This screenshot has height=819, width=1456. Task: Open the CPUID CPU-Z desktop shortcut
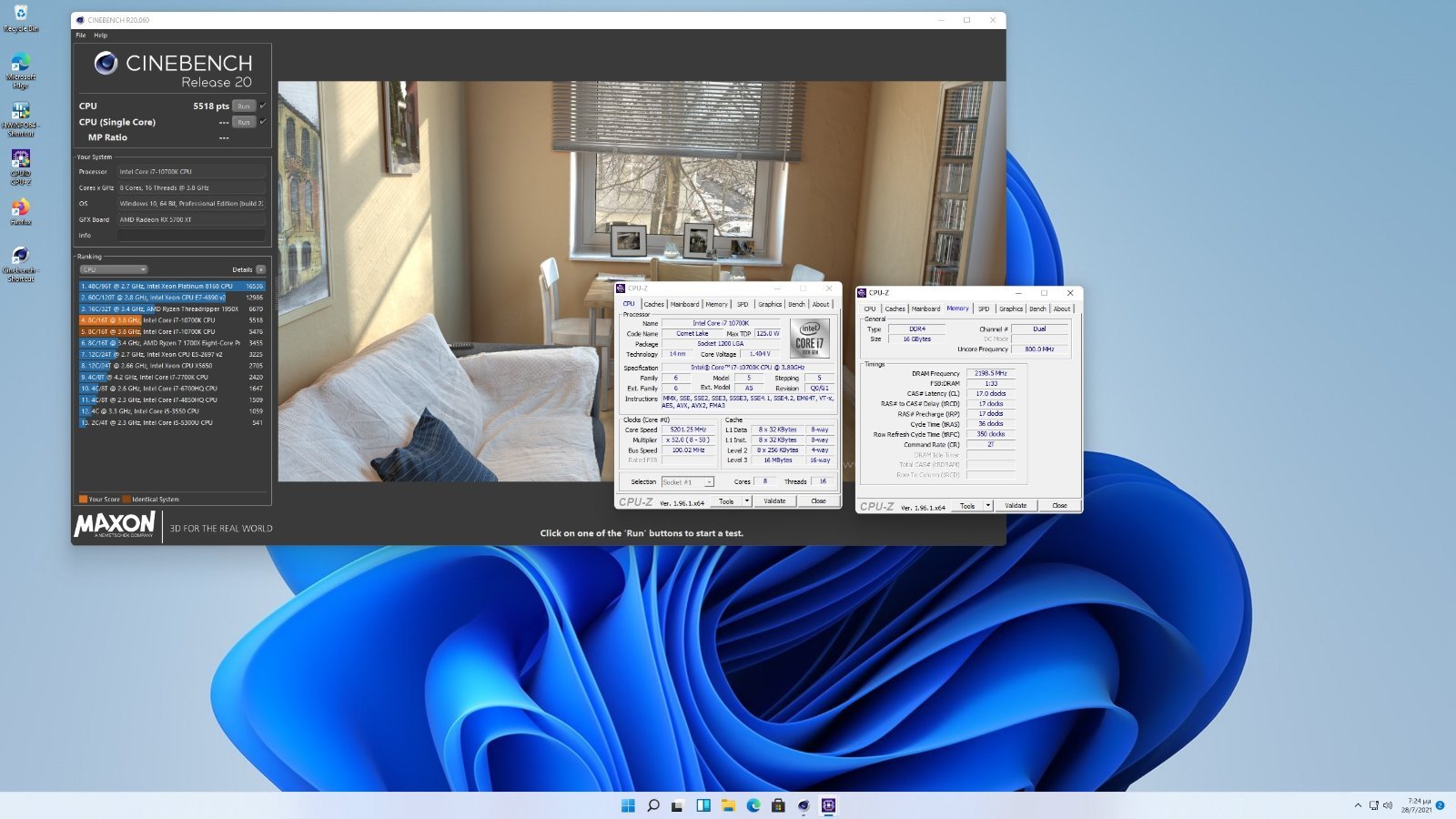coord(21,167)
